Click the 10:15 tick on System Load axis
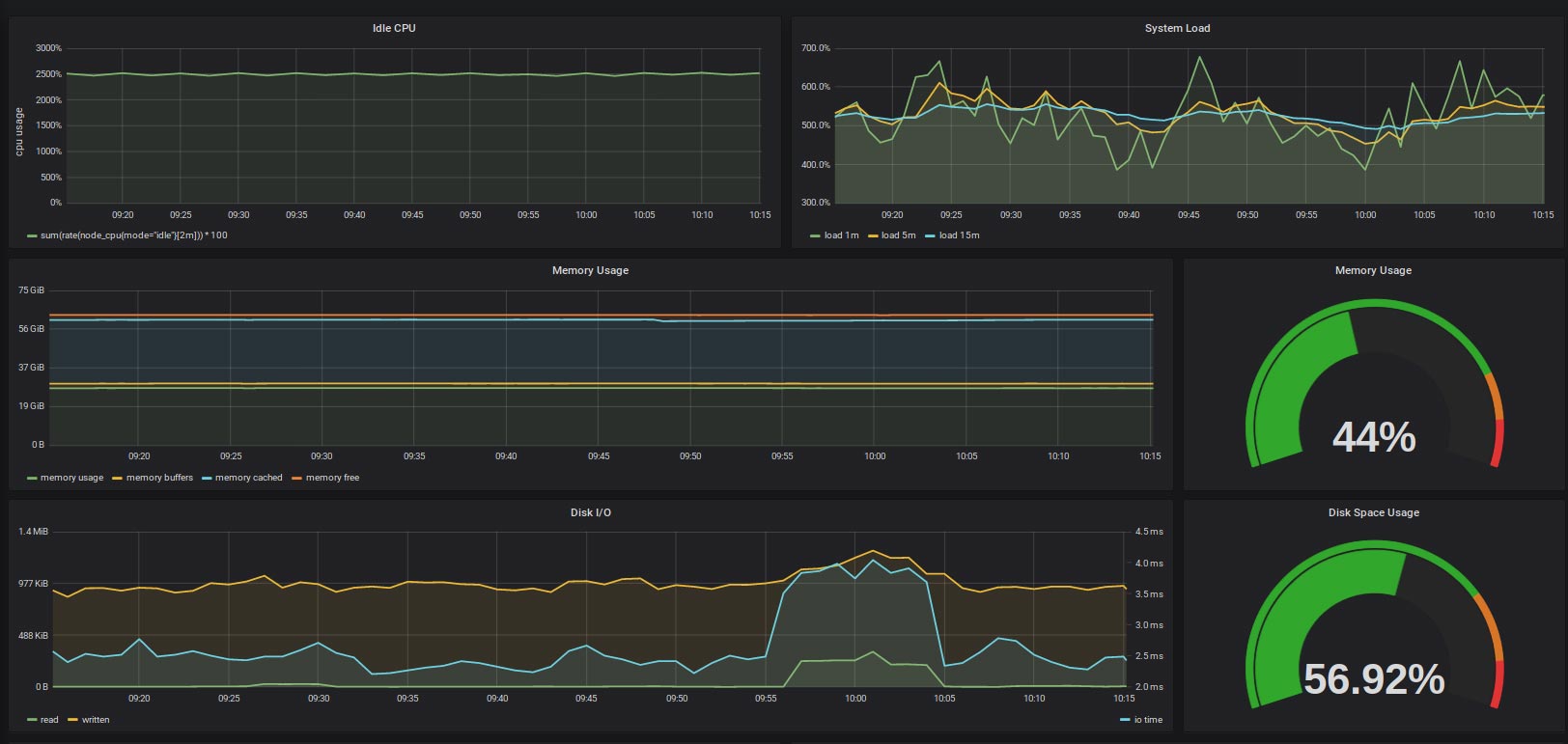Screen dimensions: 1568x744 pyautogui.click(x=1543, y=215)
